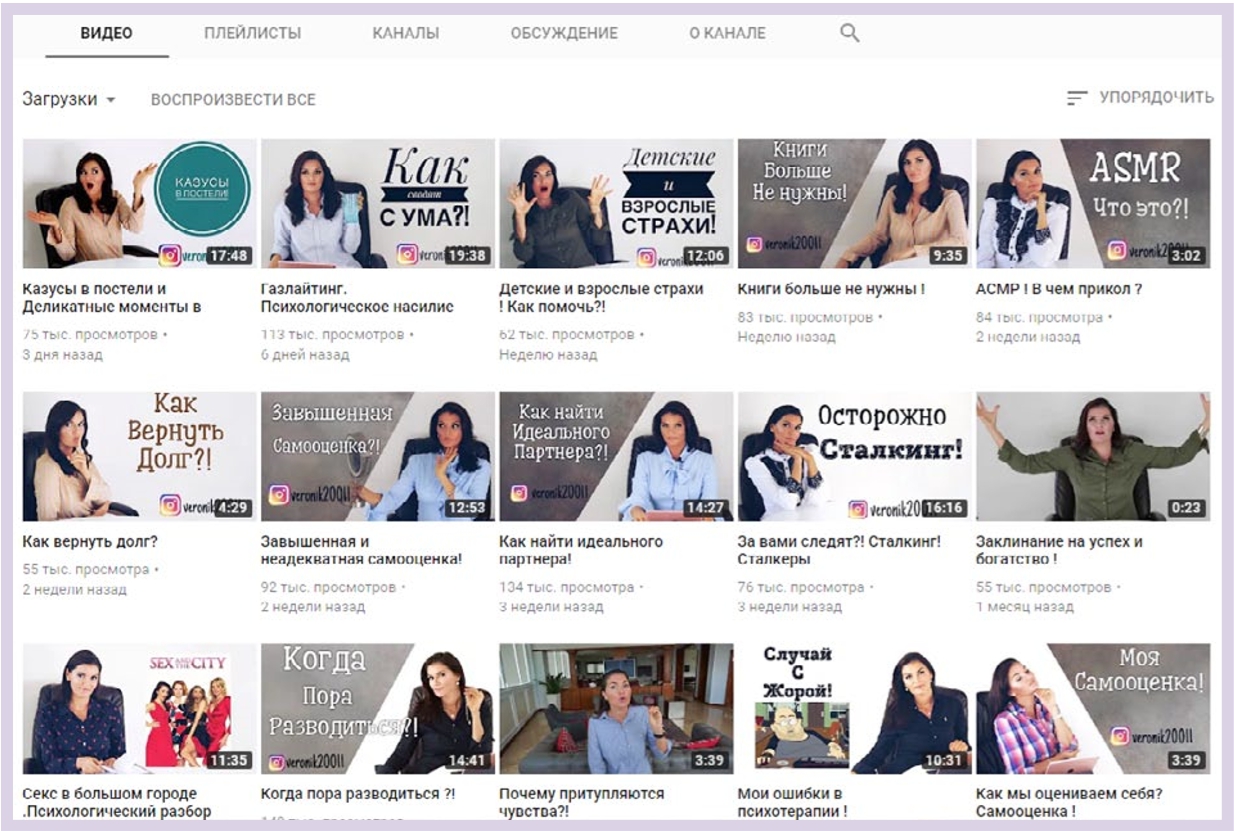The width and height of the screenshot is (1234, 831).
Task: Expand the Загрузки dropdown arrow
Action: (x=111, y=101)
